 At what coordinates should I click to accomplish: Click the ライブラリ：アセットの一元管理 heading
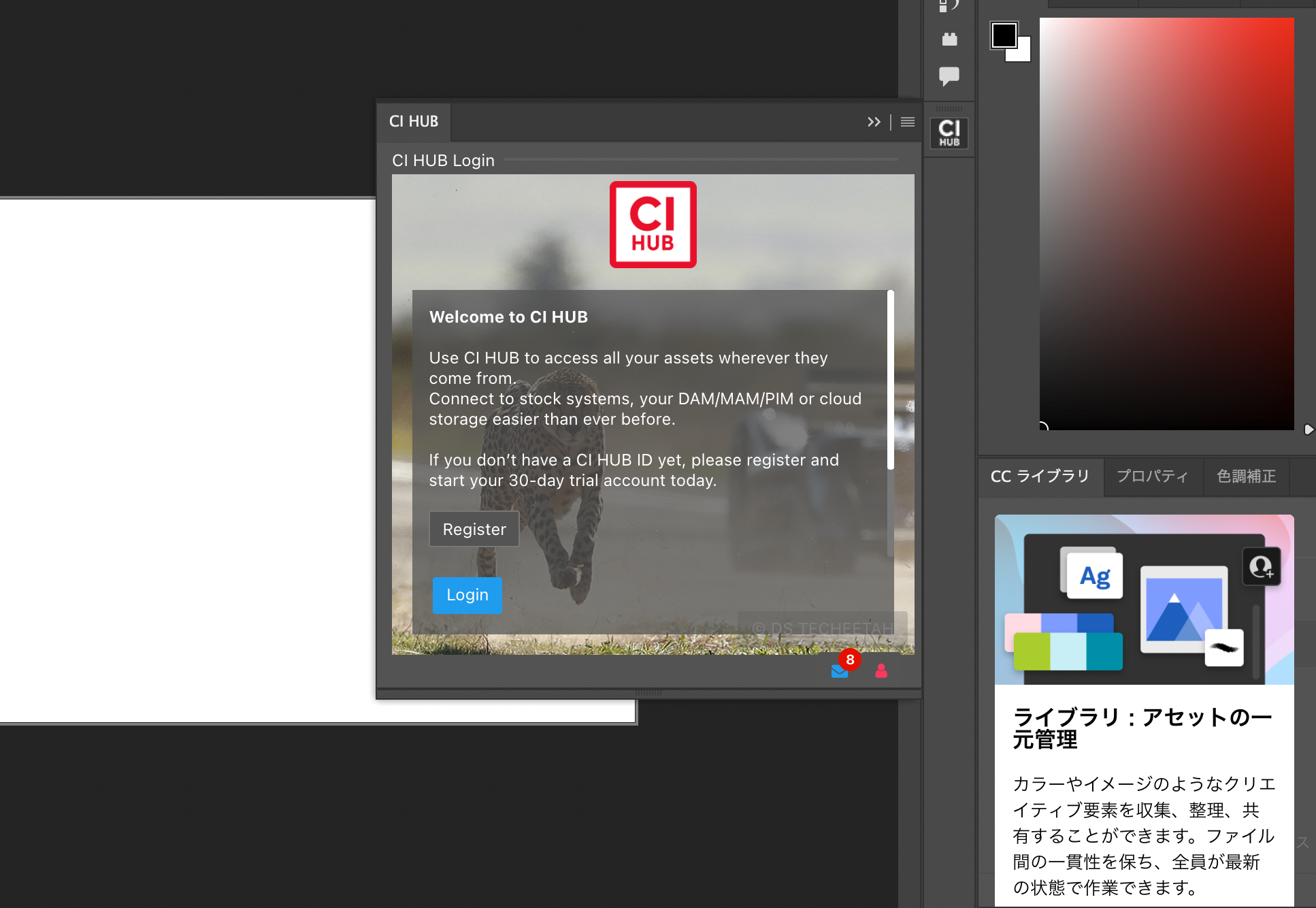click(1142, 728)
